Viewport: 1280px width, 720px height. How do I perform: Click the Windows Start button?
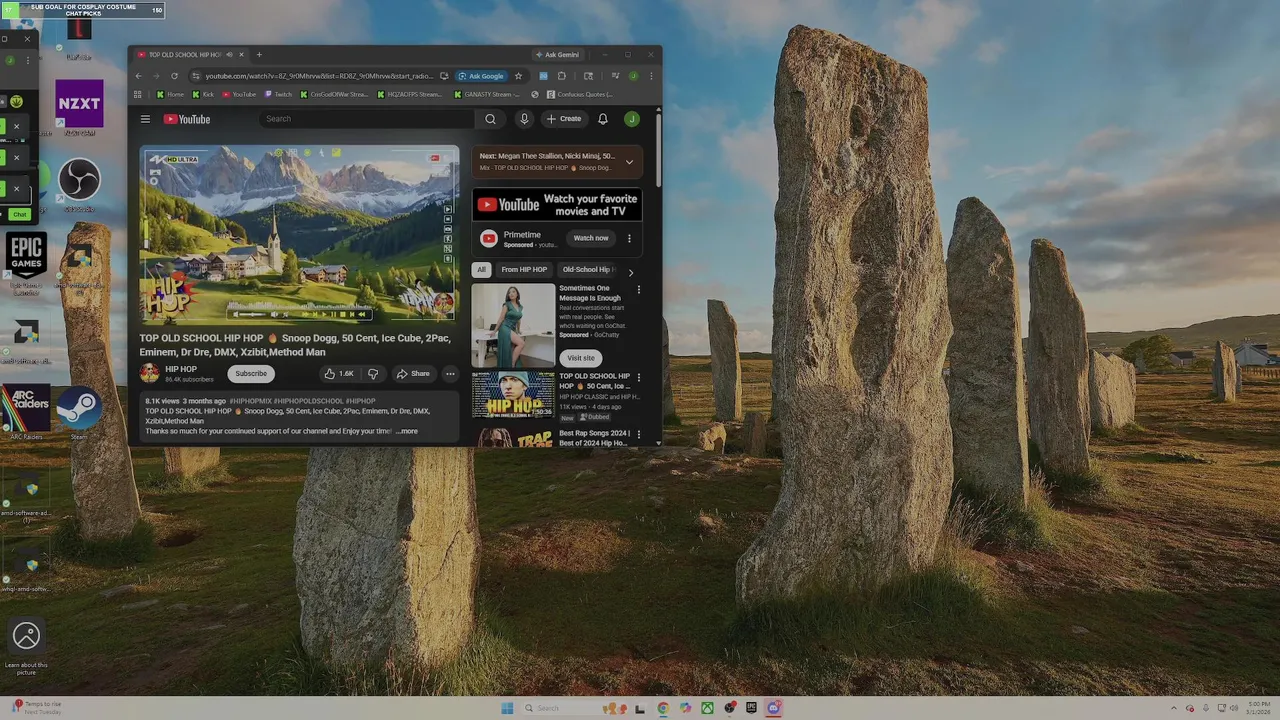coord(507,708)
